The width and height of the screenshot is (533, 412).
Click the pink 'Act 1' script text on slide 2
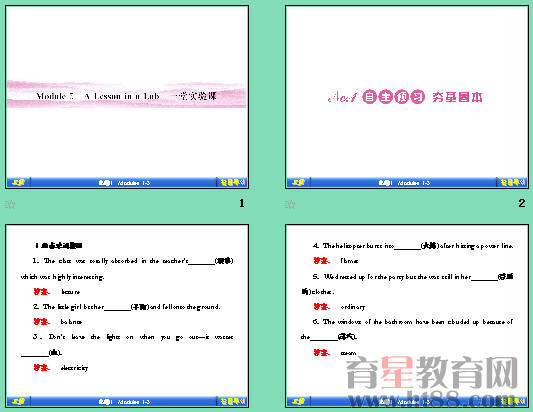tap(342, 97)
